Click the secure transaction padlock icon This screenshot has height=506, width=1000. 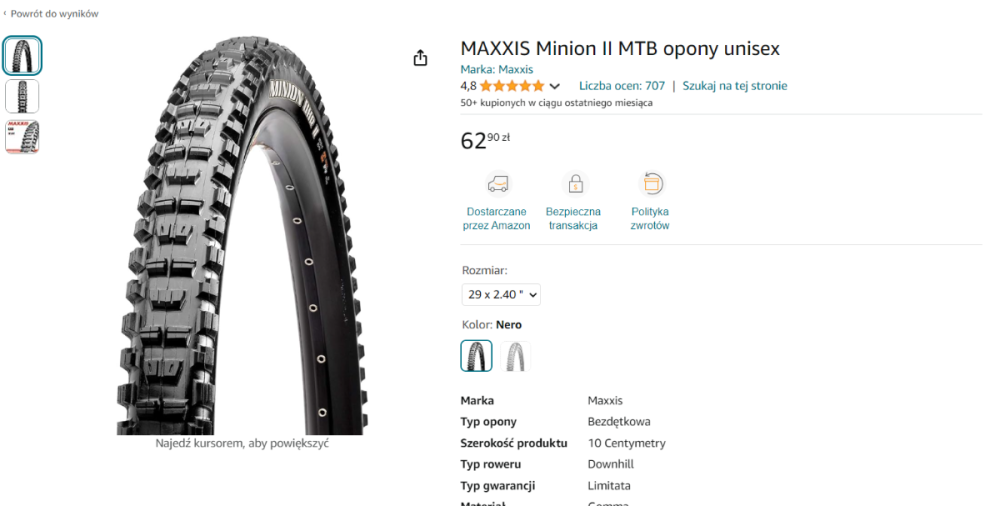pos(574,184)
